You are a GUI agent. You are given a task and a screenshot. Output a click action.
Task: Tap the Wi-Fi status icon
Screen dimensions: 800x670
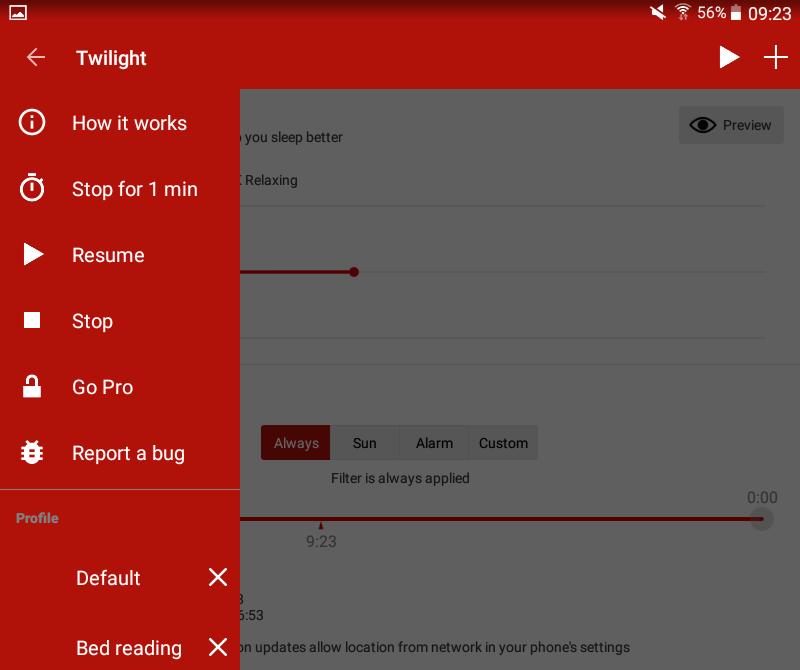[683, 12]
